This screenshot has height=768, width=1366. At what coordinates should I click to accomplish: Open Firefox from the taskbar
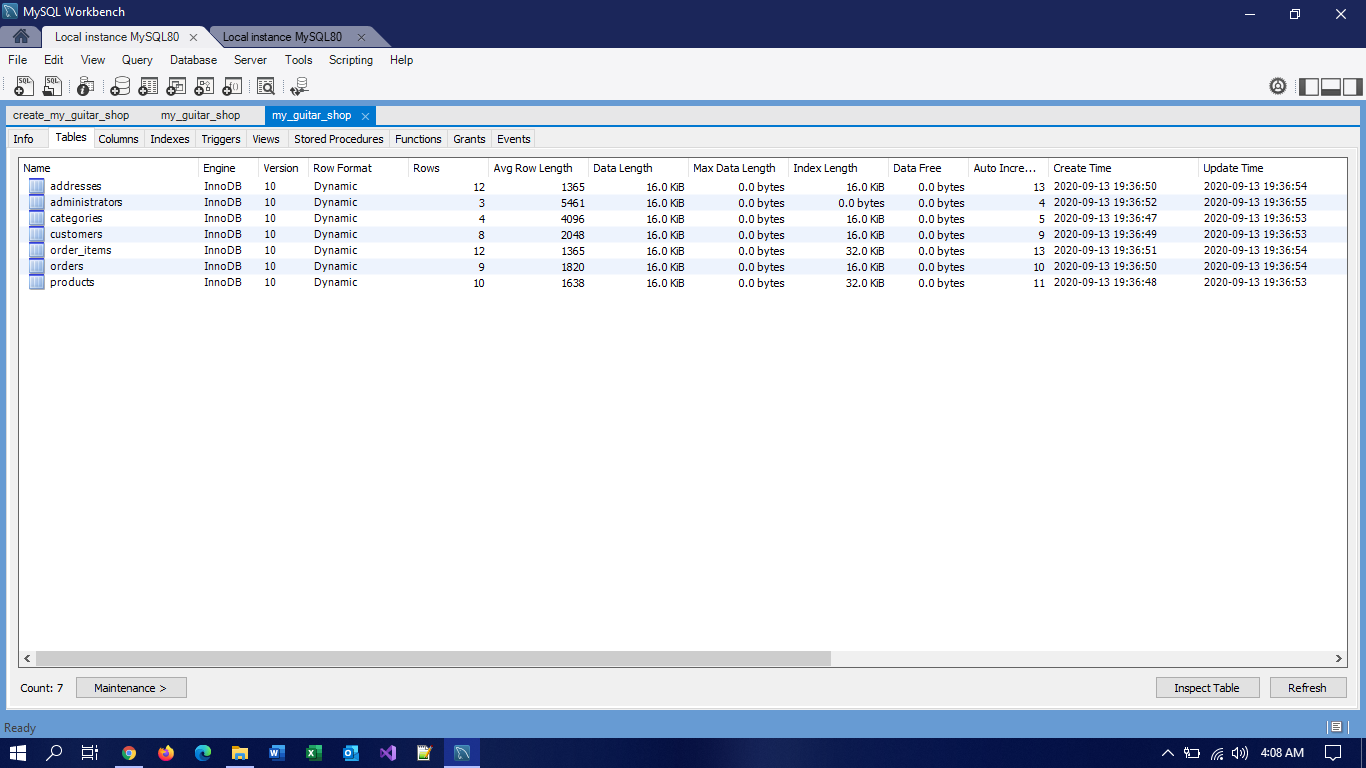click(x=166, y=753)
